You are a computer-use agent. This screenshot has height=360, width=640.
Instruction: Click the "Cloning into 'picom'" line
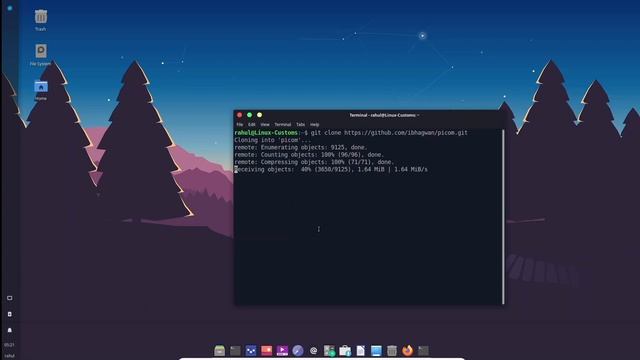273,140
